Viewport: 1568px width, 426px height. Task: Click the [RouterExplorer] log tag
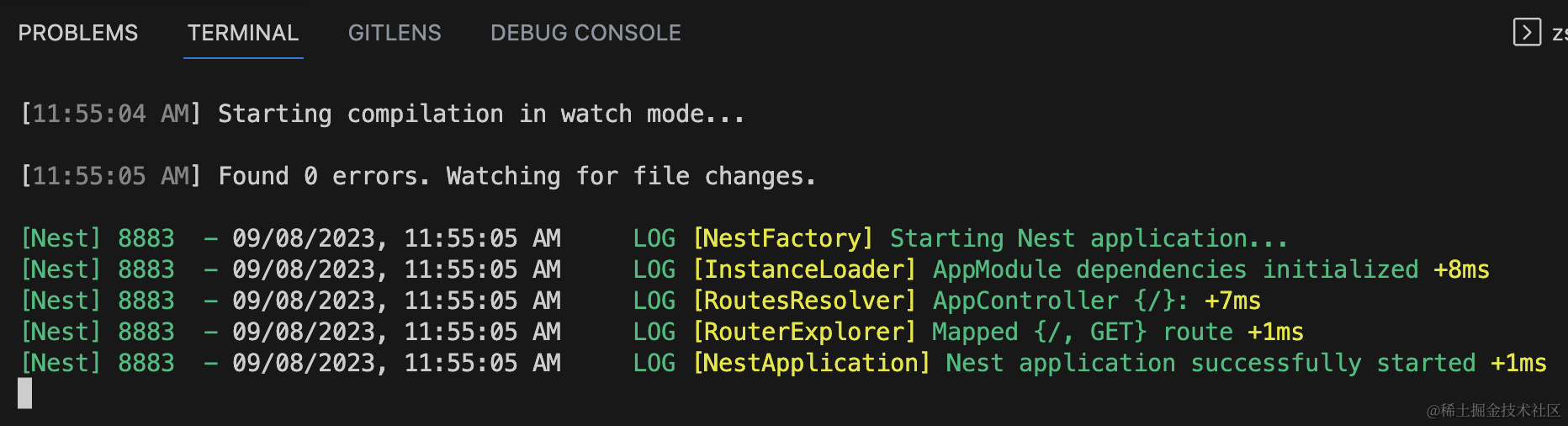(803, 332)
